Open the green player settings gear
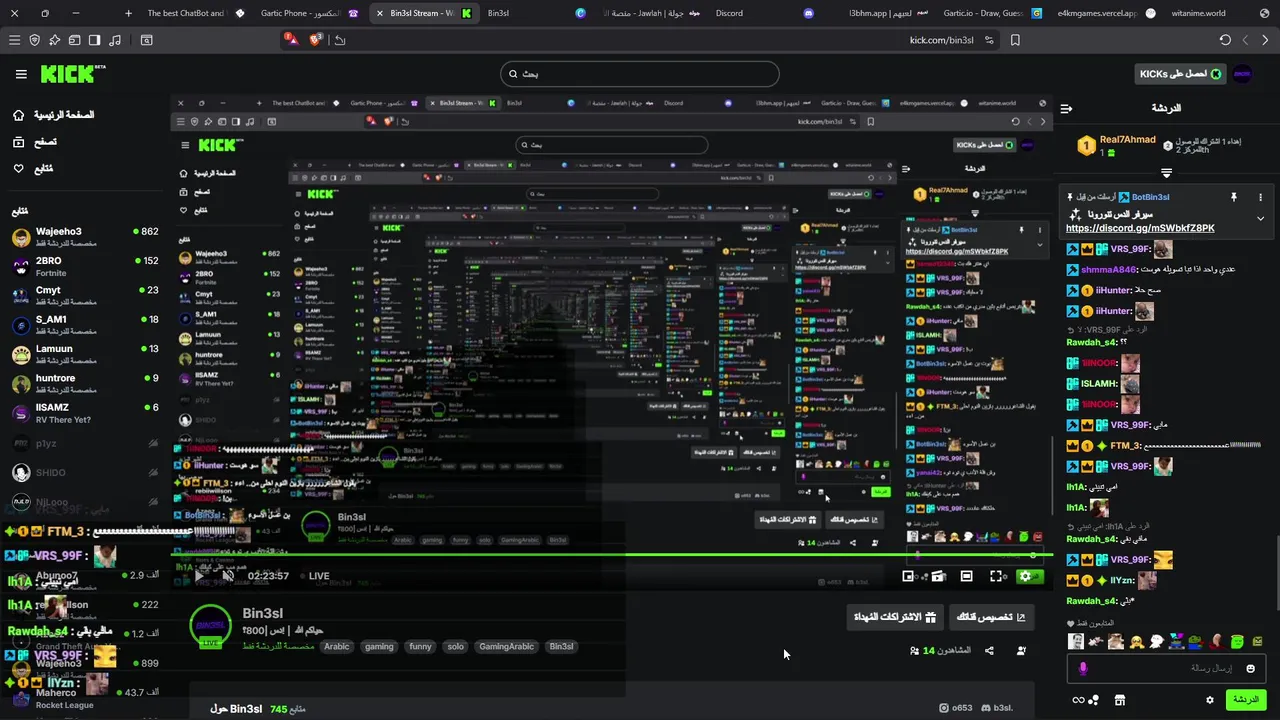Viewport: 1280px width, 720px height. click(x=1025, y=576)
